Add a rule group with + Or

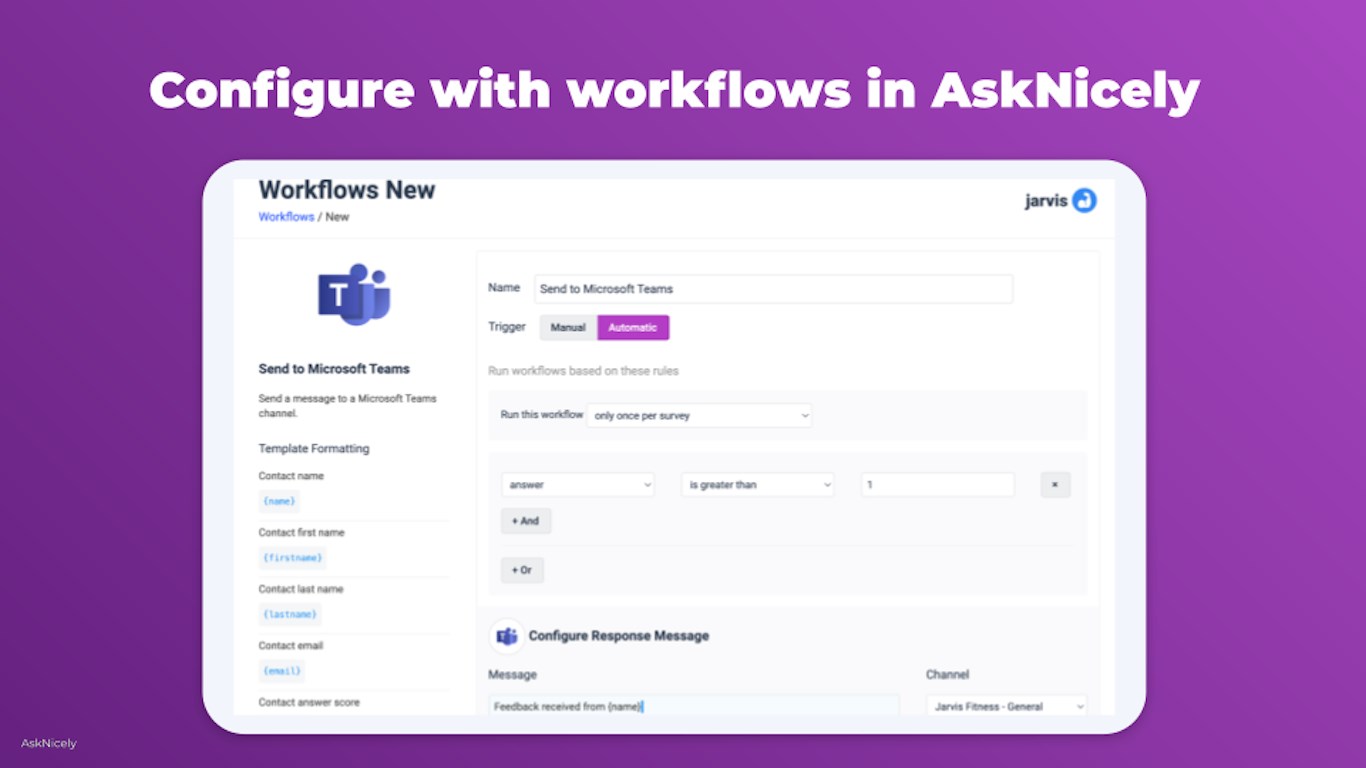[522, 570]
